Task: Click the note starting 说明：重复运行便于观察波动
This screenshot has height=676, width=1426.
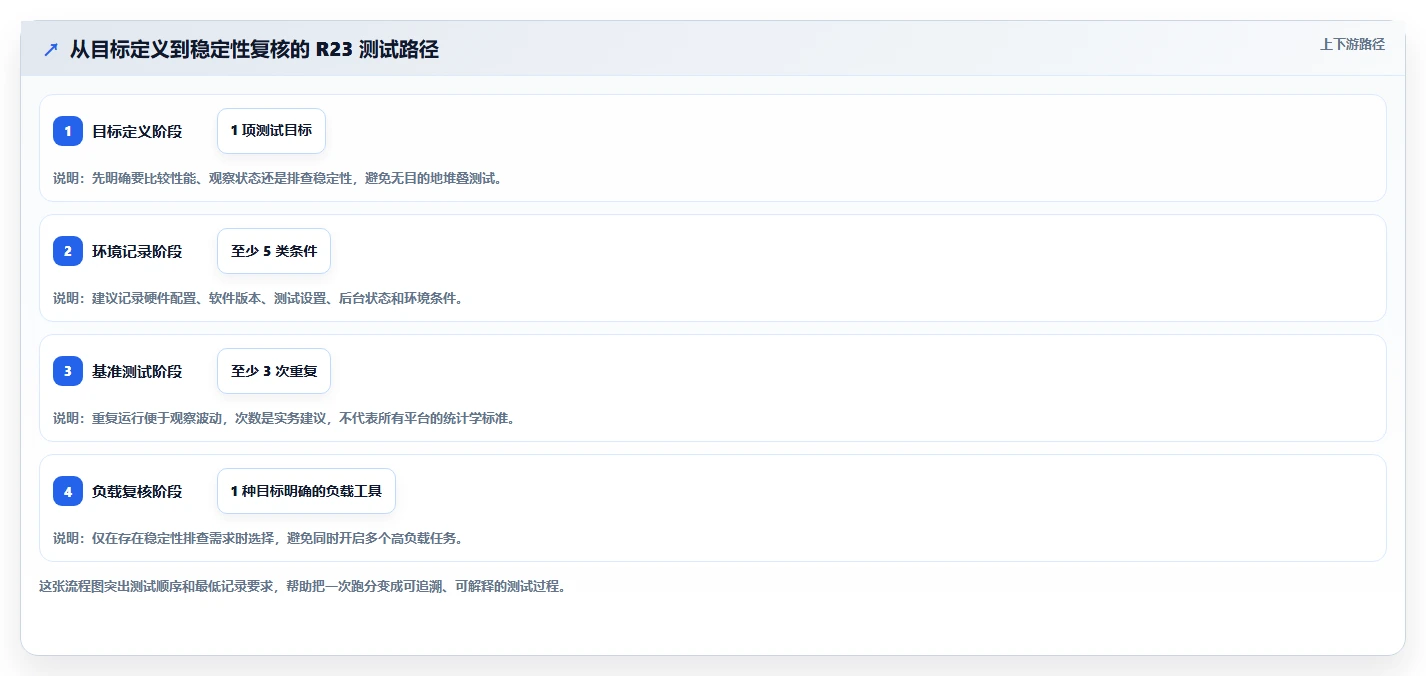Action: 284,418
